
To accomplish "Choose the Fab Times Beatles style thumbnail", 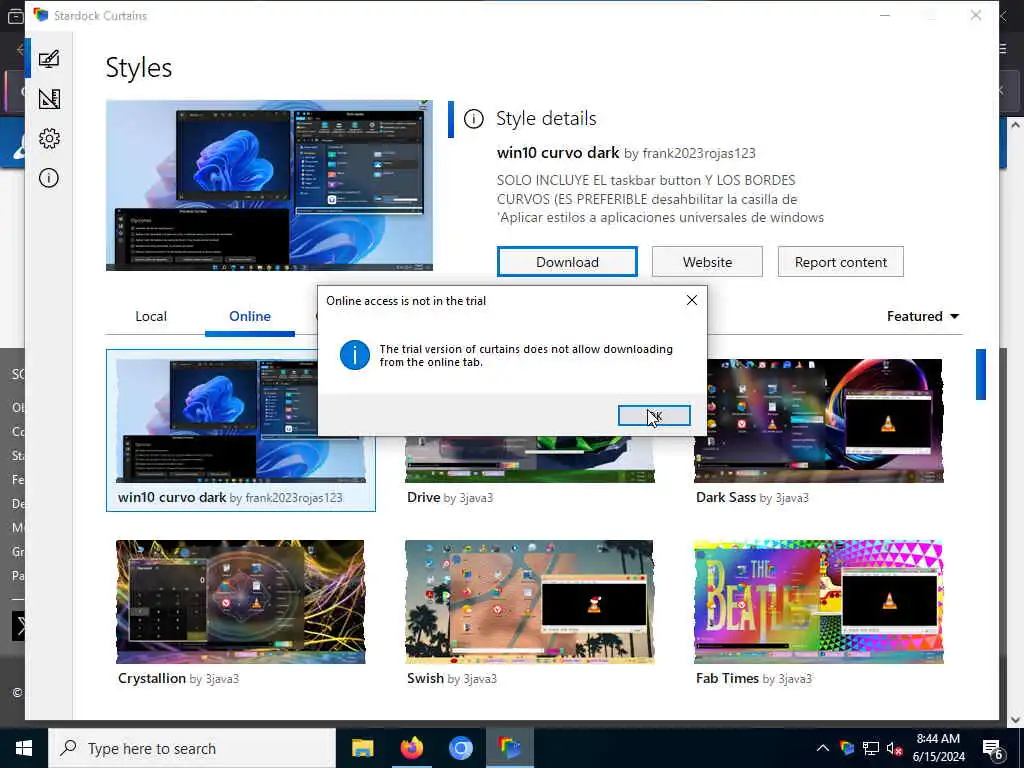I will click(x=818, y=601).
